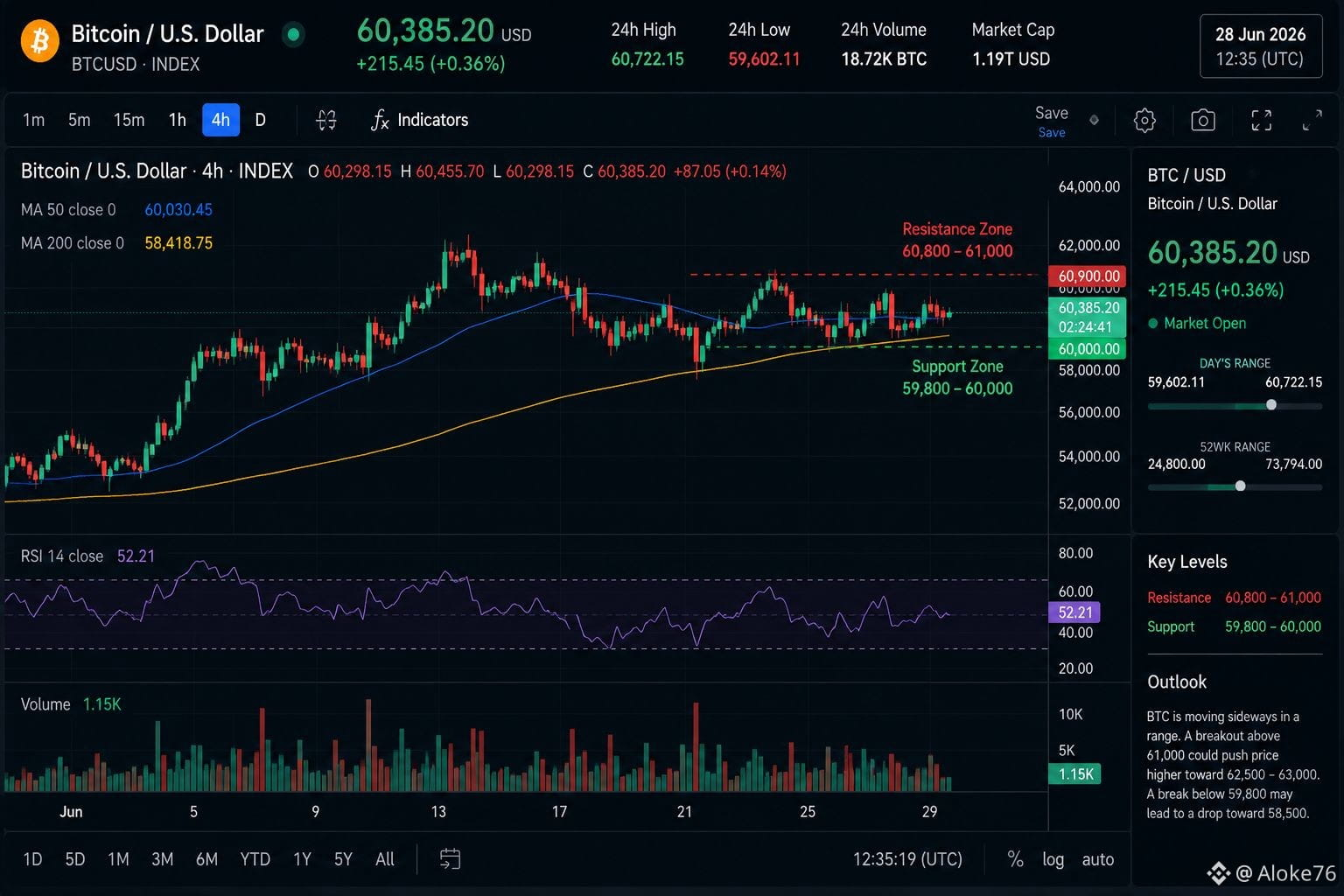Click the time axis label Jun
This screenshot has height=896, width=1344.
point(71,812)
